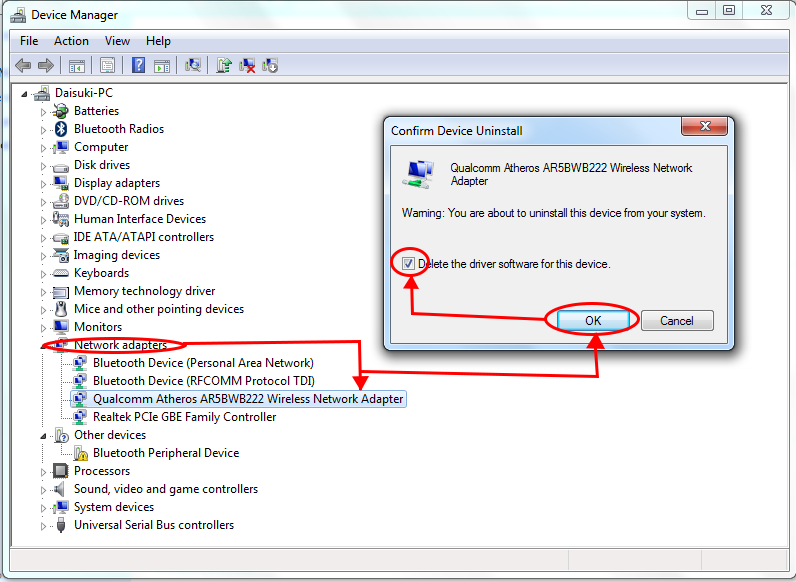Click the Disk drives icon
Viewport: 796px width, 582px height.
pos(60,167)
